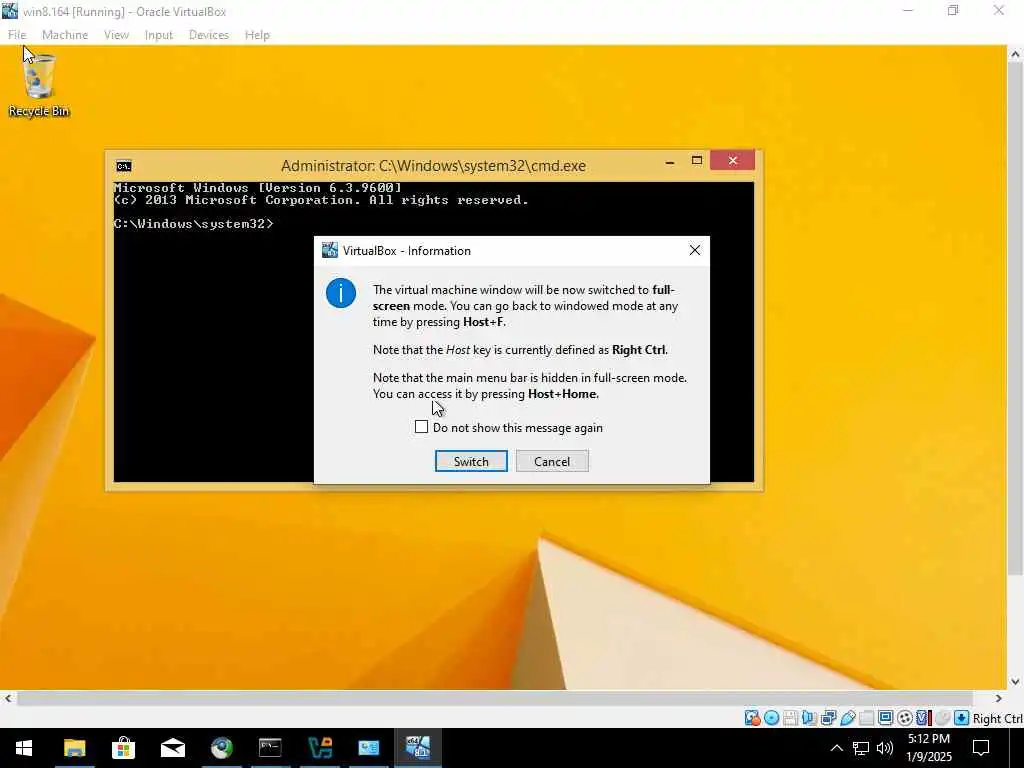Open Mail app from the taskbar
1024x768 pixels.
pos(172,748)
